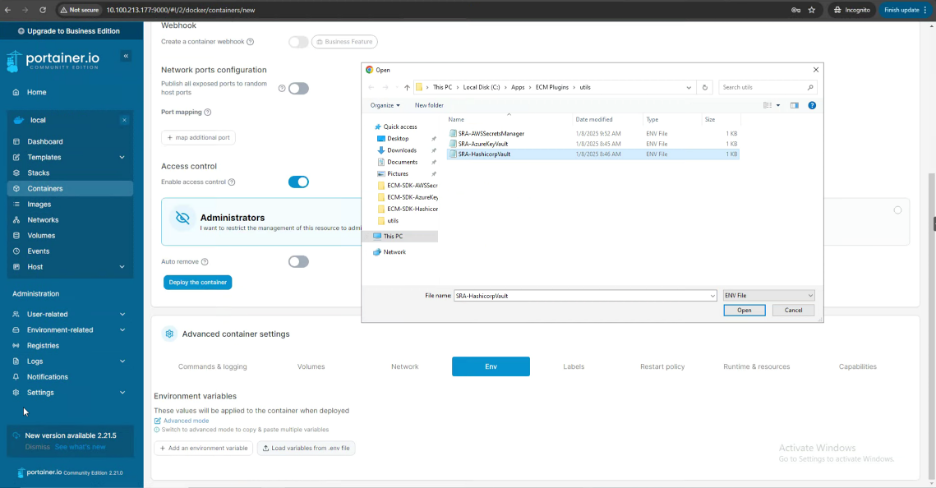Collapse the Portainer sidebar
Viewport: 936px width, 488px height.
pos(126,56)
